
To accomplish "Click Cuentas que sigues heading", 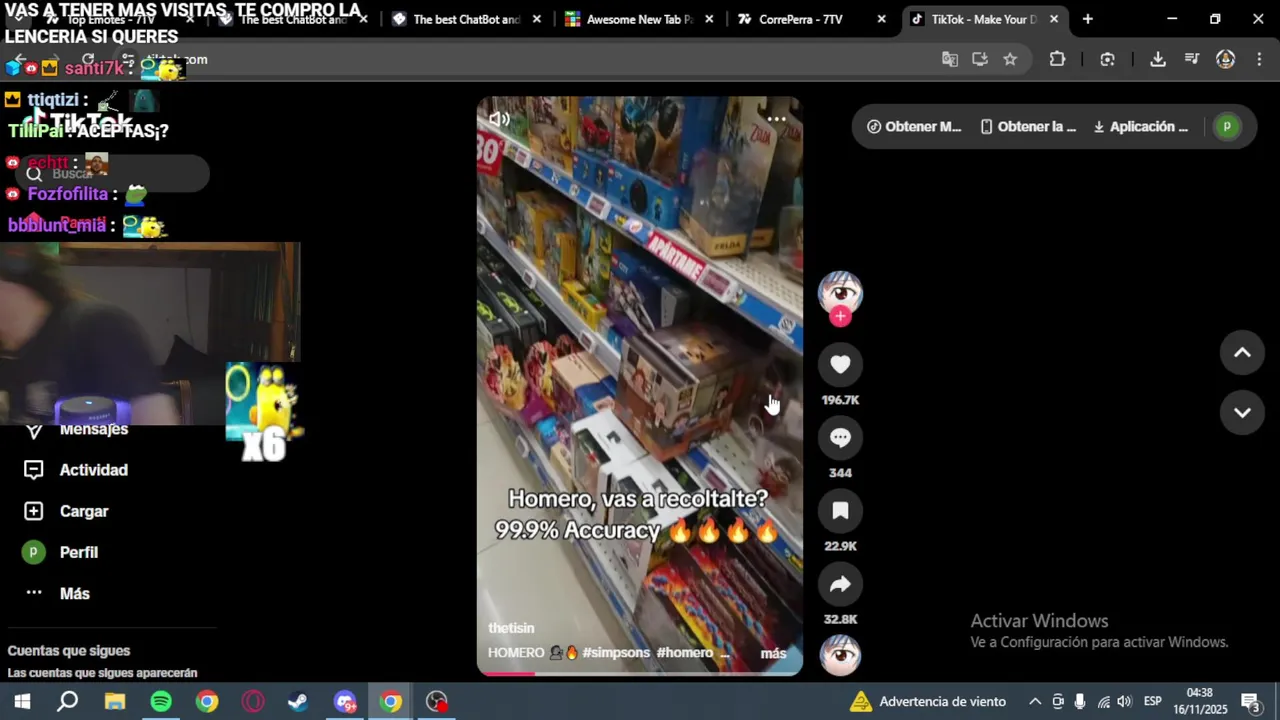I will [x=69, y=651].
